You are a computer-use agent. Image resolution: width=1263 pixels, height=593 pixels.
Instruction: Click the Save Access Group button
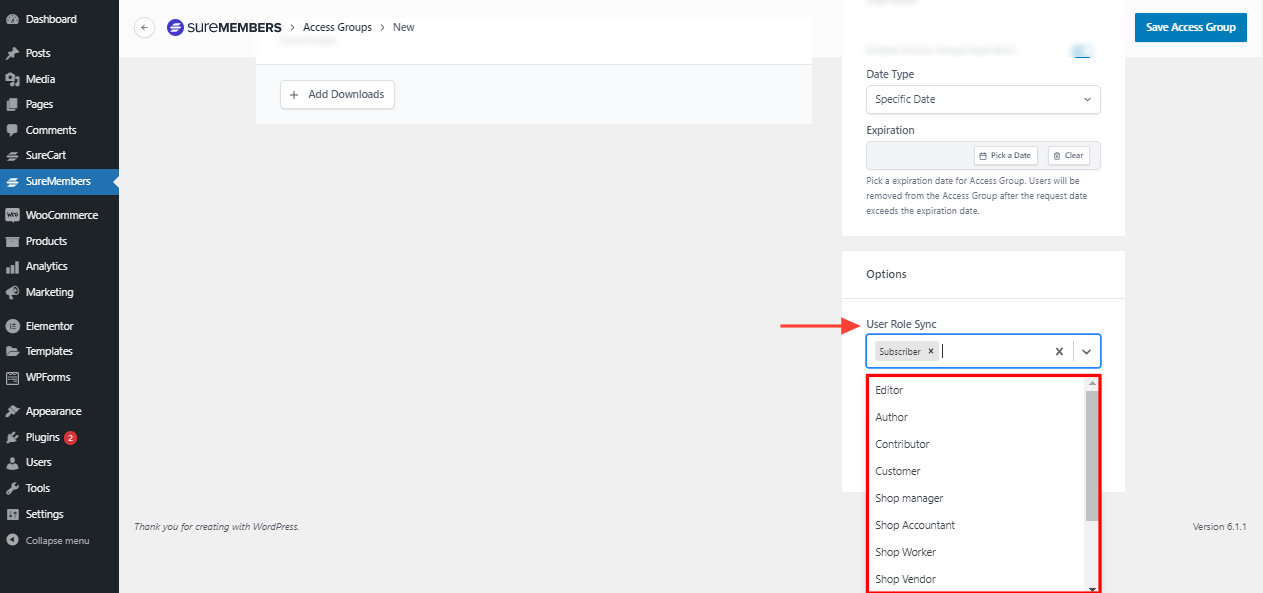coord(1190,27)
